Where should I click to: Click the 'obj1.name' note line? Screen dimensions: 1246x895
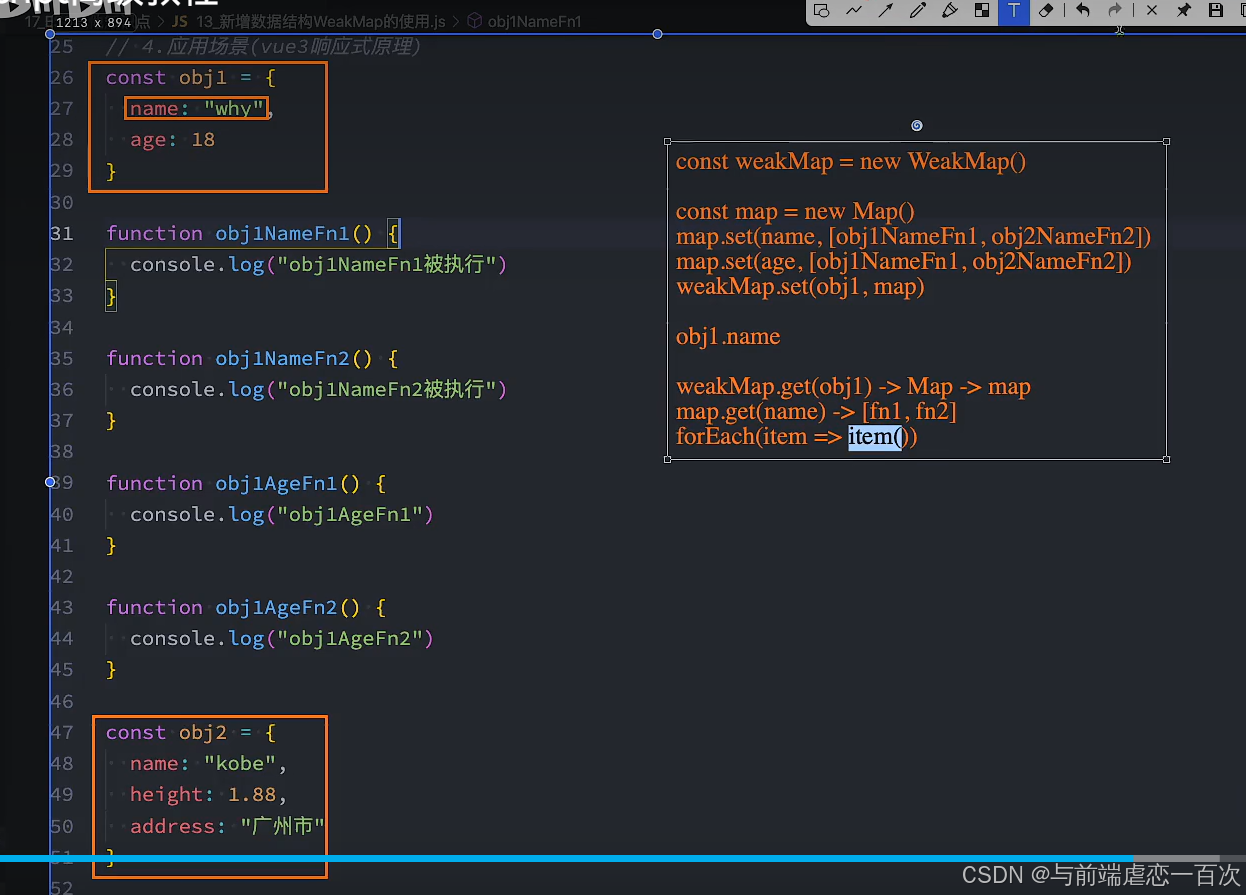click(728, 336)
